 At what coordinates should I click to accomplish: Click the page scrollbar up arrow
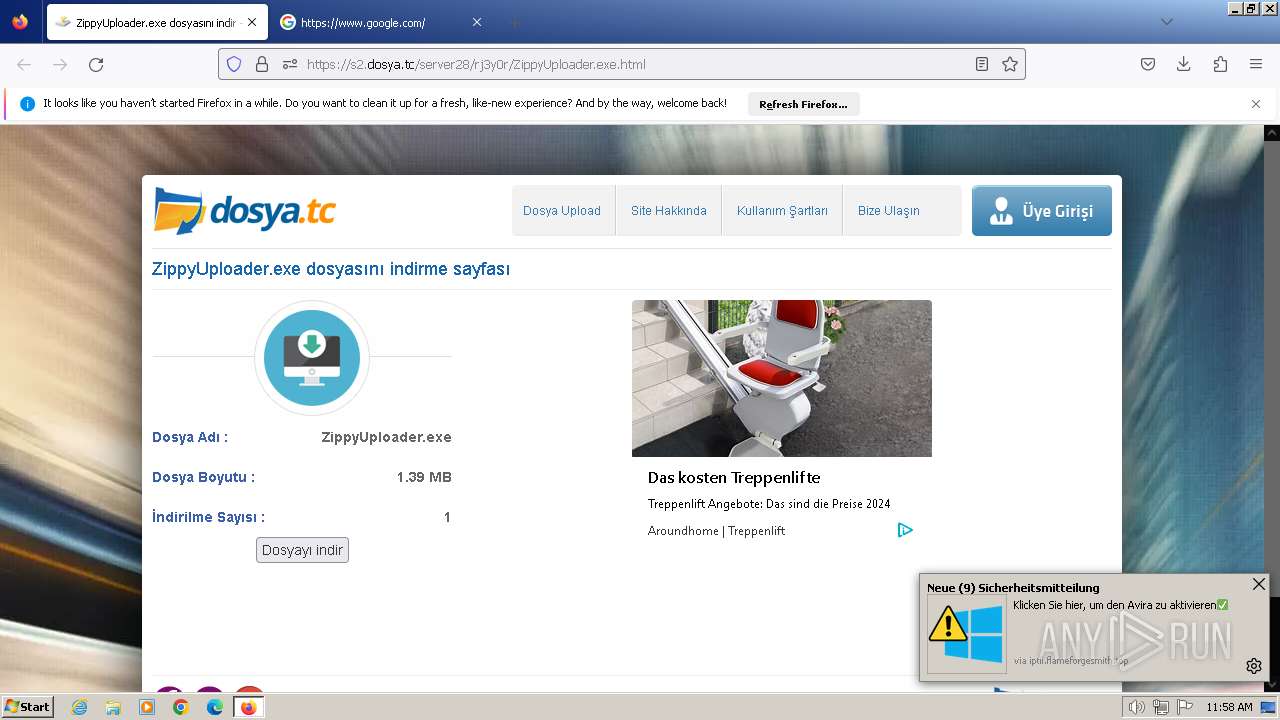coord(1272,132)
